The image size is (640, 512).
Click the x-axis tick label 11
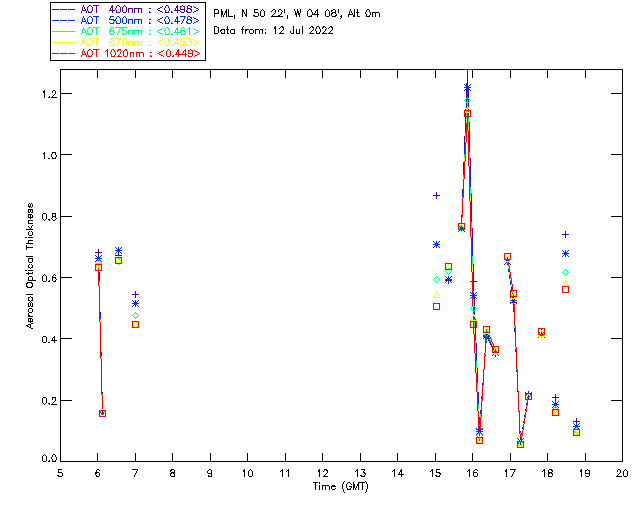coord(285,473)
